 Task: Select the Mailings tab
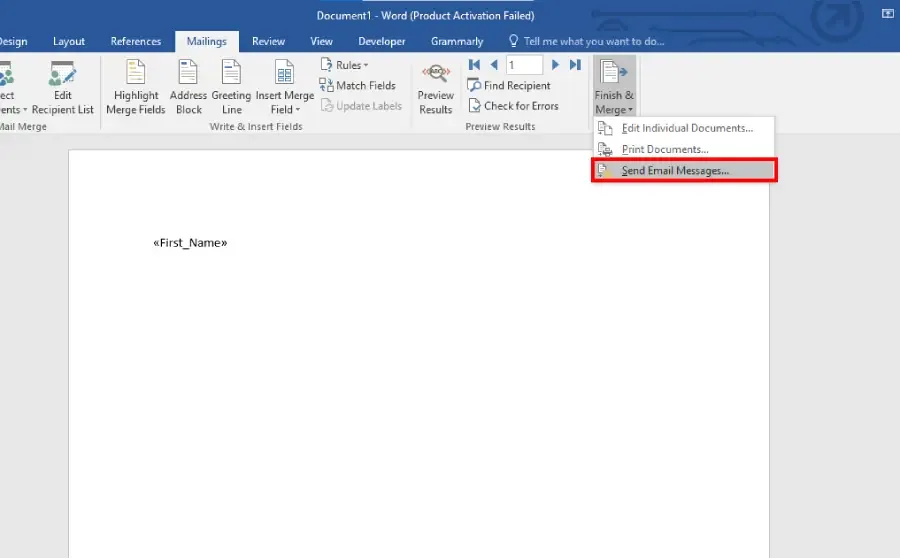(207, 41)
